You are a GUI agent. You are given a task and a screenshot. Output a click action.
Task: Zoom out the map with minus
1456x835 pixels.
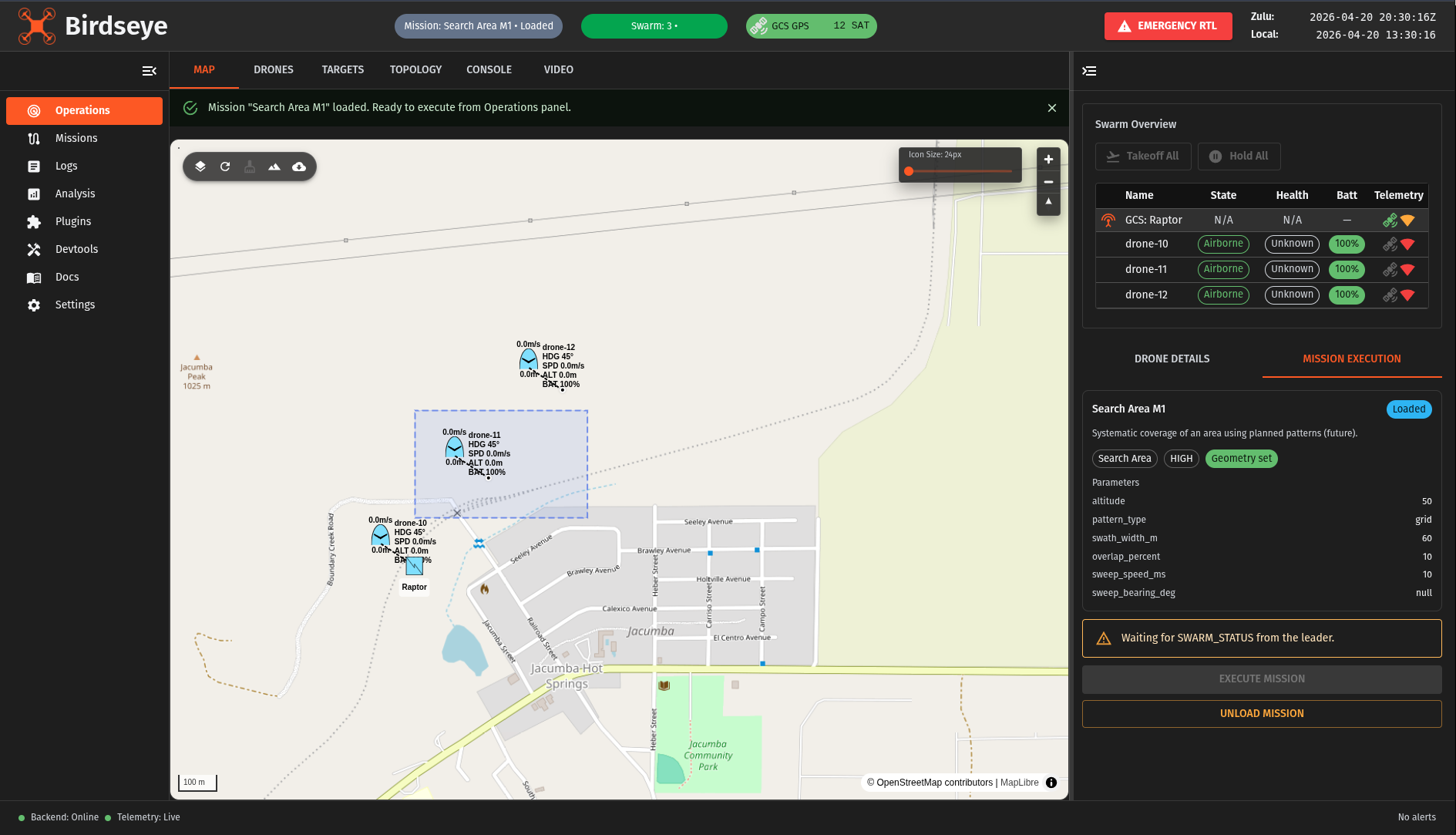click(x=1048, y=182)
